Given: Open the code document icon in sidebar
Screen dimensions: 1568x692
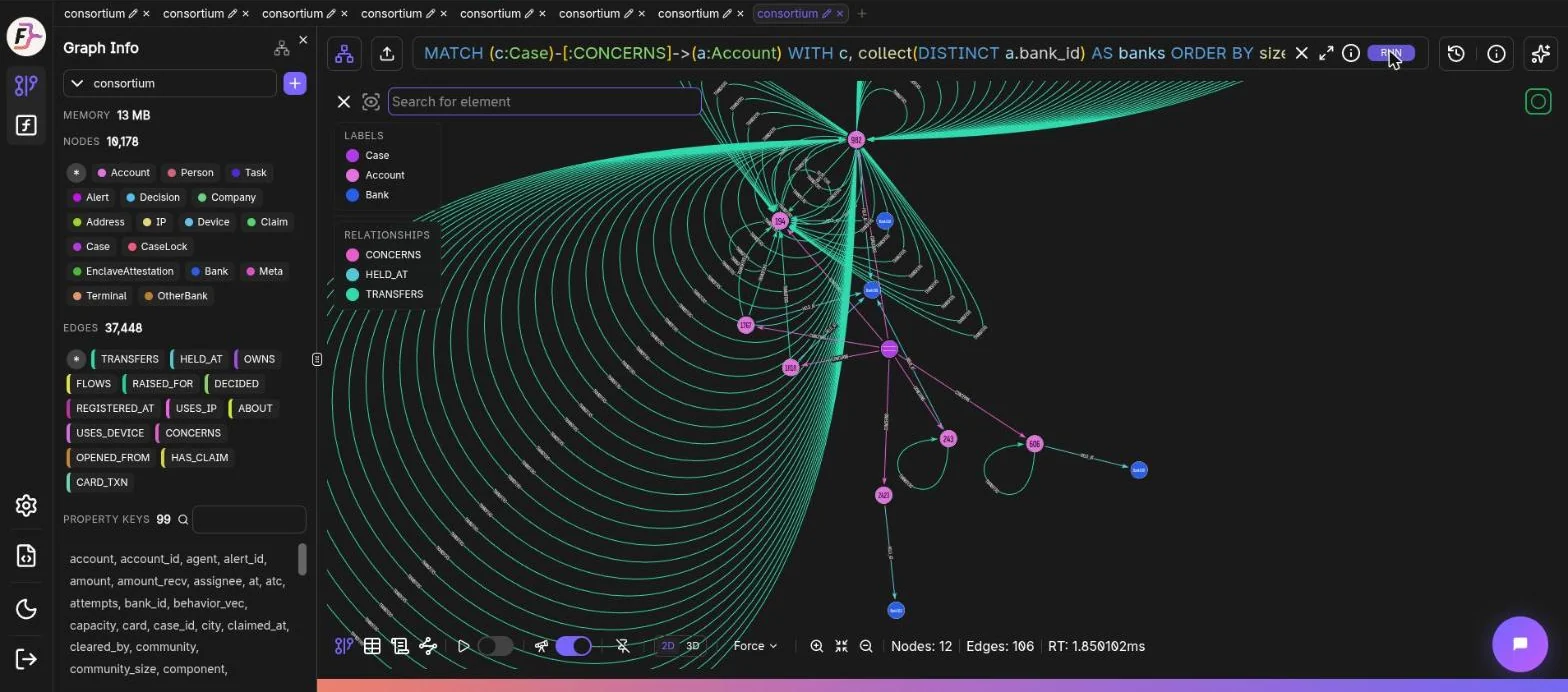Looking at the screenshot, I should point(26,556).
